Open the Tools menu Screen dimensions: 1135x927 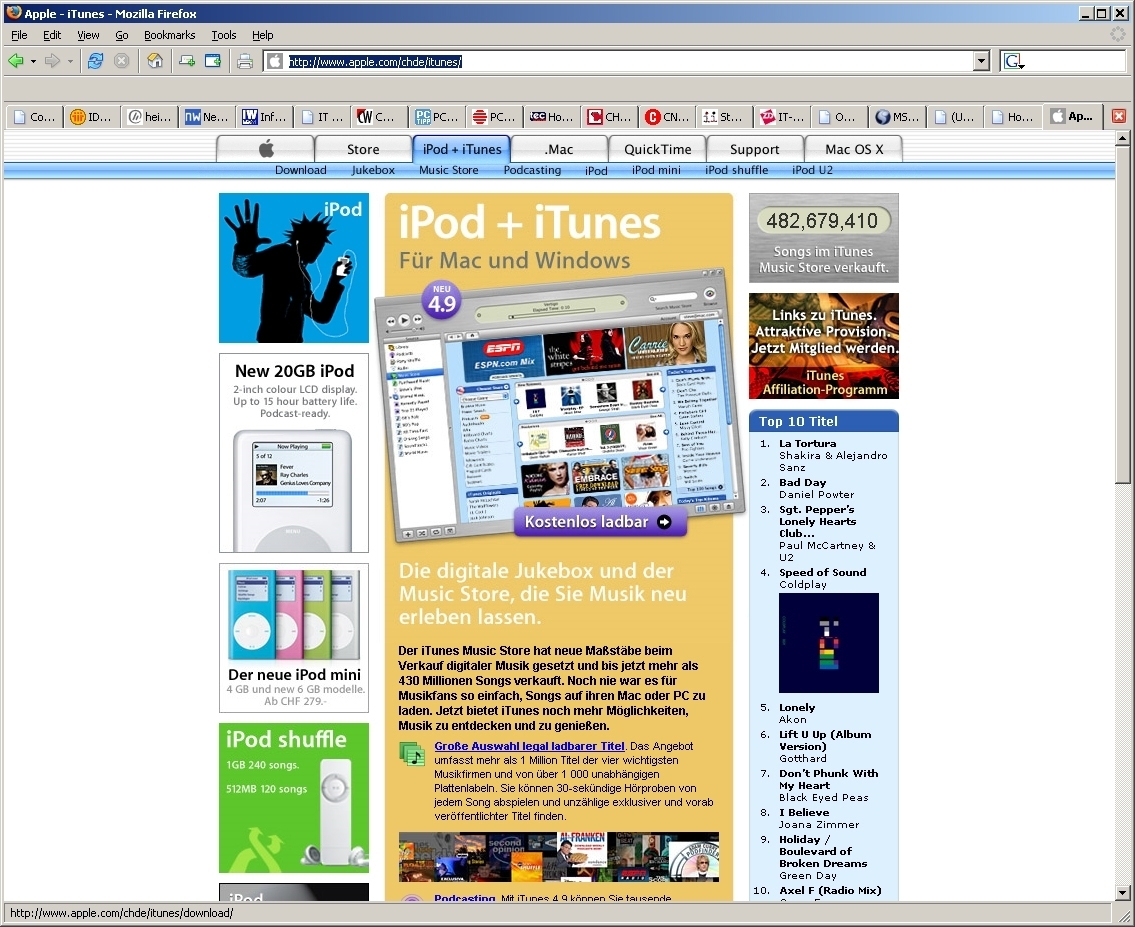coord(224,35)
